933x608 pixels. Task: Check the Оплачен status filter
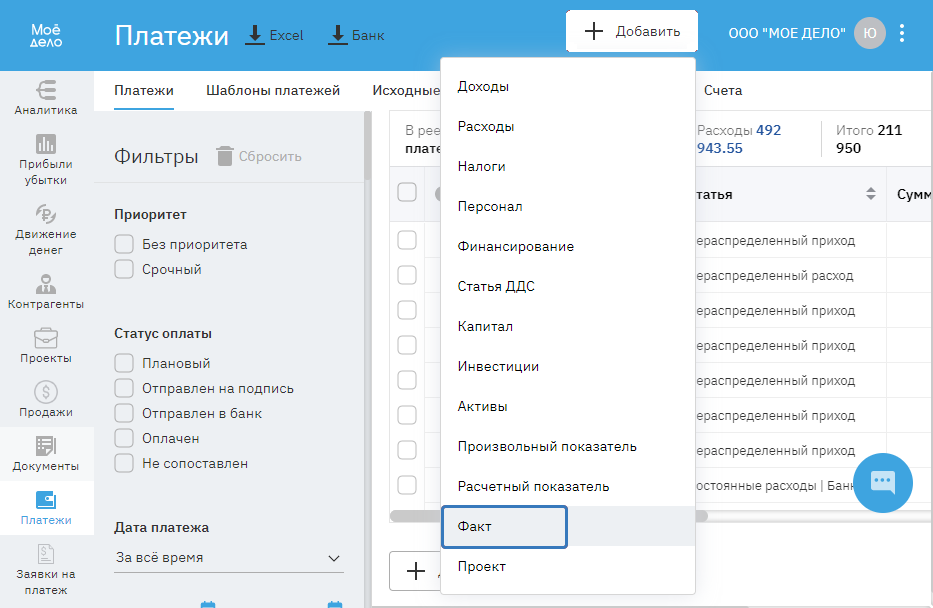124,438
